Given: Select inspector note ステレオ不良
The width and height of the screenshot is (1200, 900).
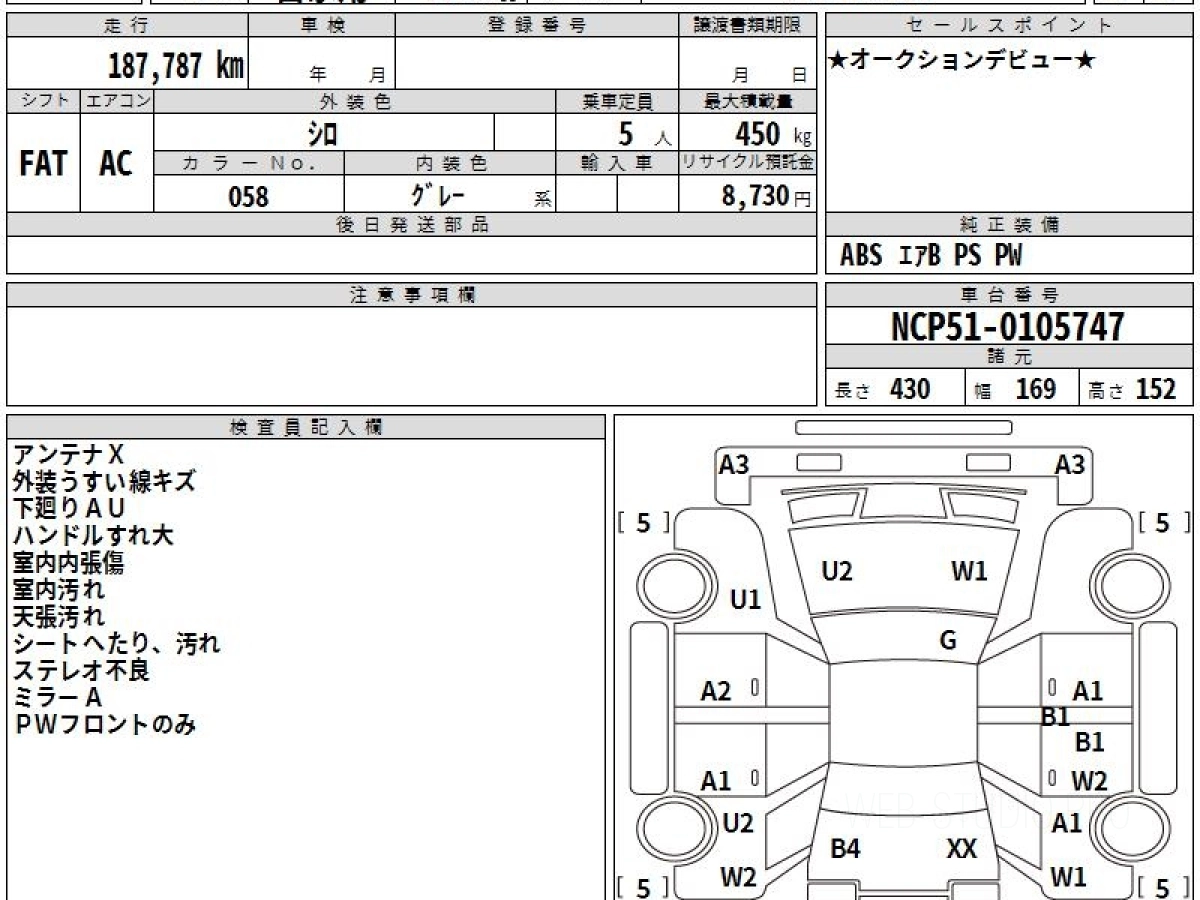Looking at the screenshot, I should [x=81, y=671].
